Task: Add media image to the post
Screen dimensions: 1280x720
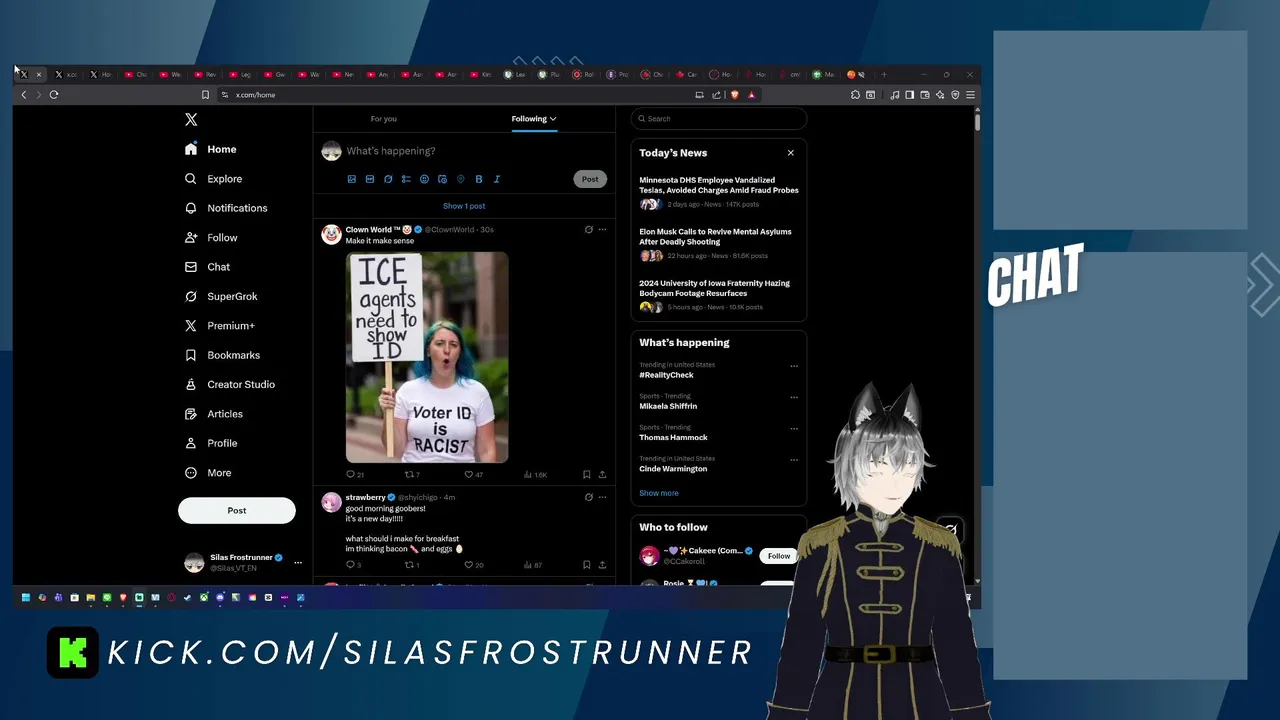Action: tap(351, 179)
